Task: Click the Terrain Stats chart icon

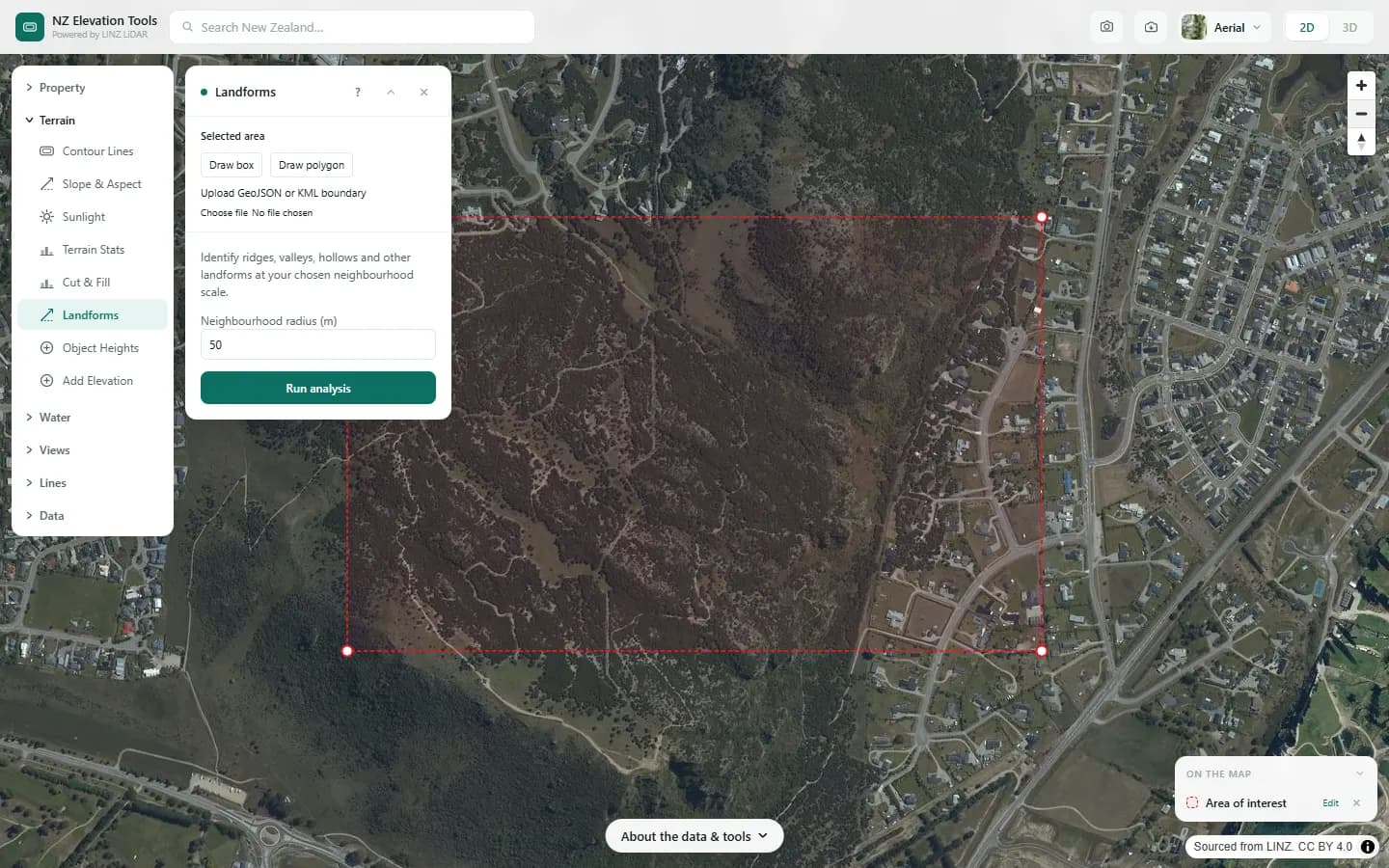Action: (46, 251)
